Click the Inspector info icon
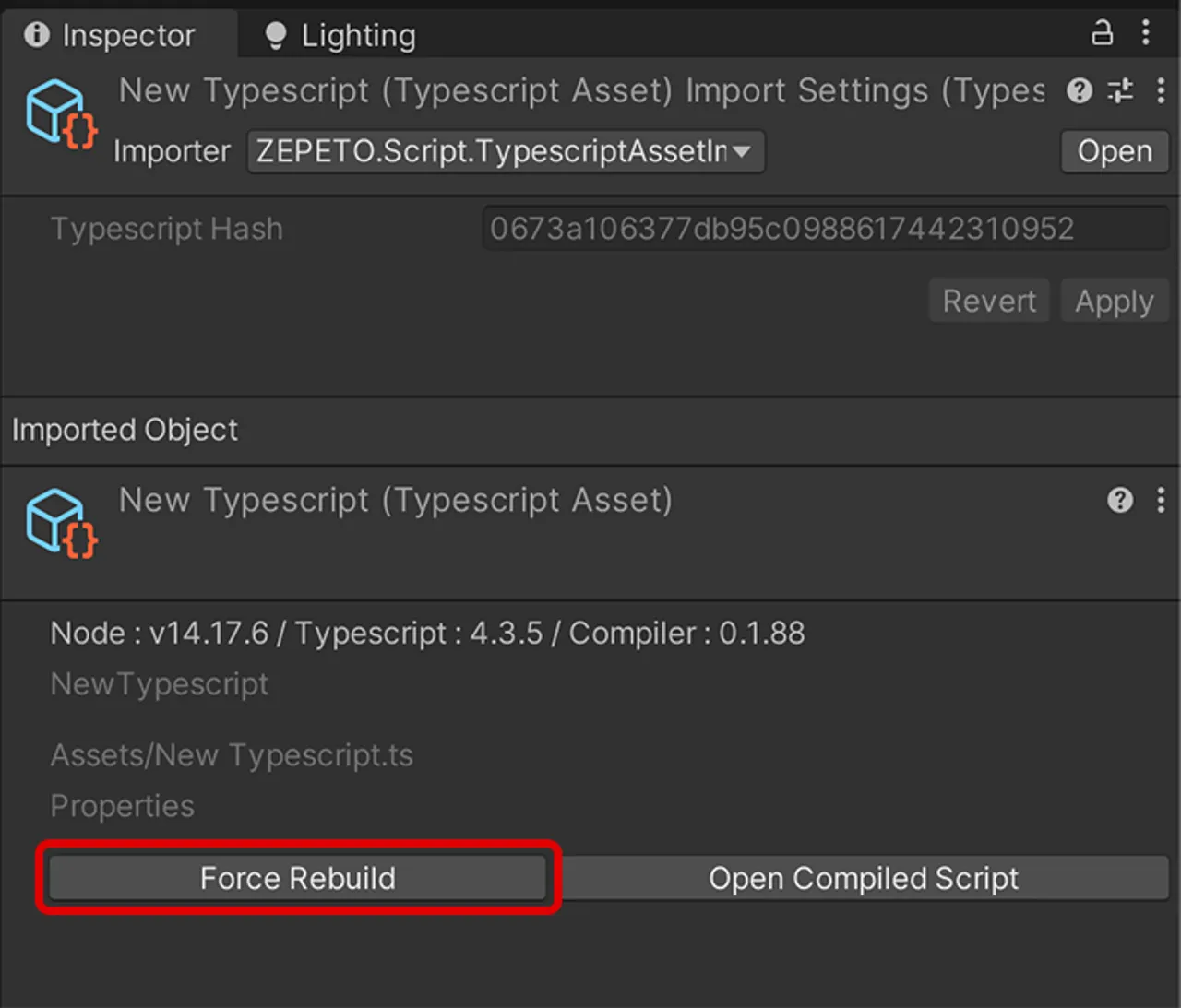This screenshot has width=1181, height=1008. click(x=37, y=35)
